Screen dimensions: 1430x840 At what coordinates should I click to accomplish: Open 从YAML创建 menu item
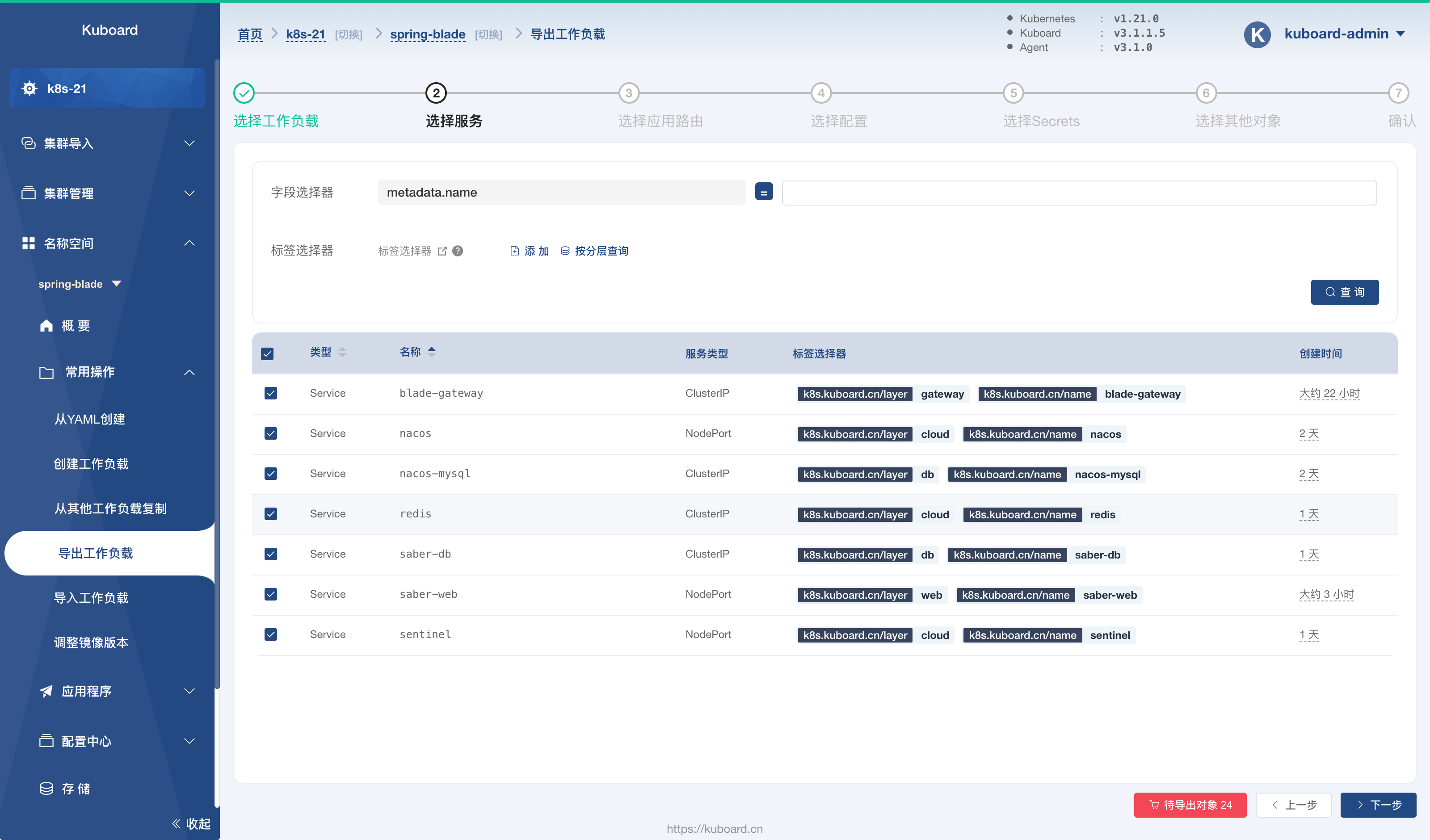click(x=90, y=420)
